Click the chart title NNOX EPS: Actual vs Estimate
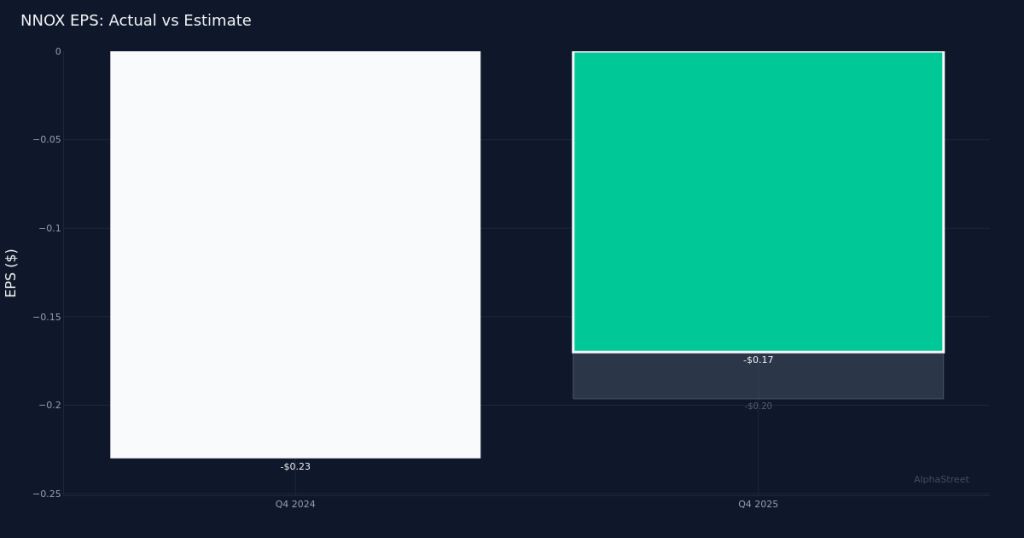The height and width of the screenshot is (538, 1024). (136, 20)
